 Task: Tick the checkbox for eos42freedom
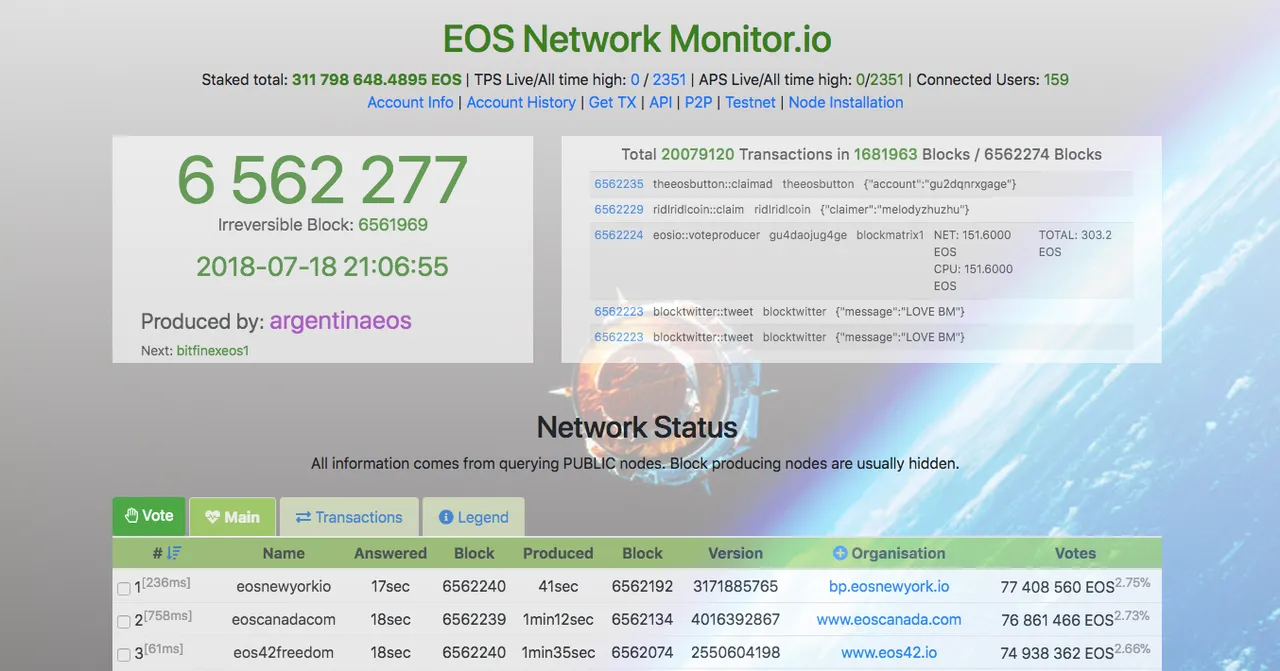[x=124, y=655]
